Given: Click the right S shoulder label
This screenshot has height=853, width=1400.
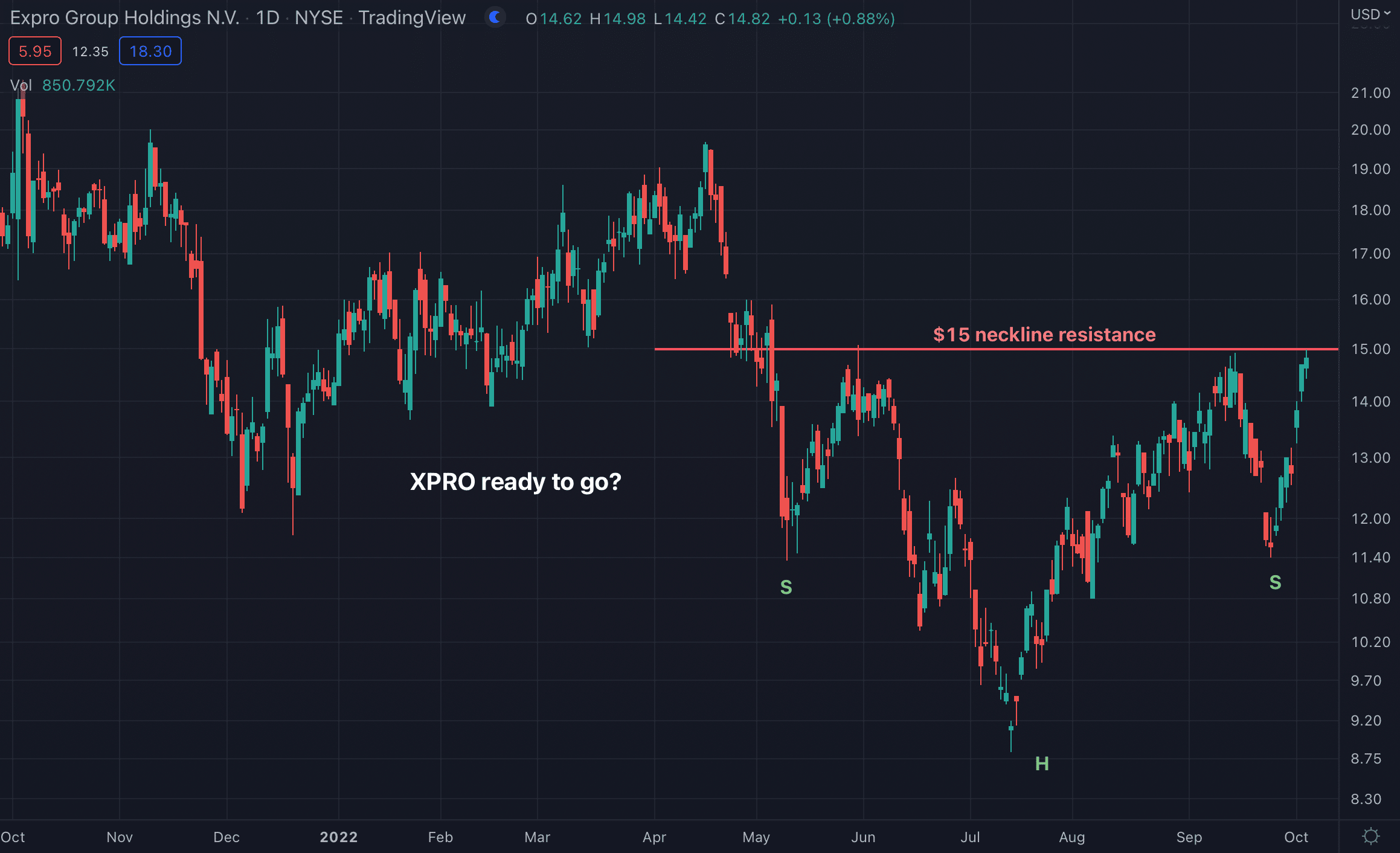Looking at the screenshot, I should click(x=1275, y=582).
